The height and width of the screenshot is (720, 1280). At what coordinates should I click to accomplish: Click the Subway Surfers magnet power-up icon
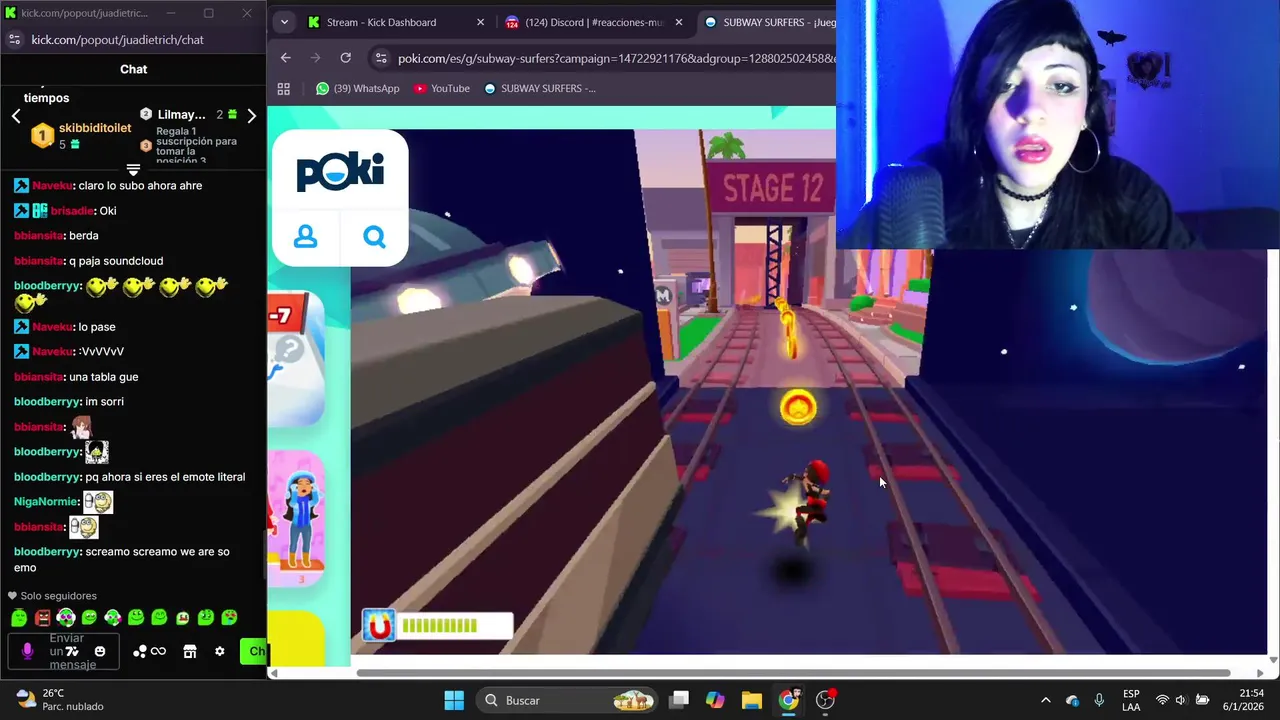[x=379, y=625]
